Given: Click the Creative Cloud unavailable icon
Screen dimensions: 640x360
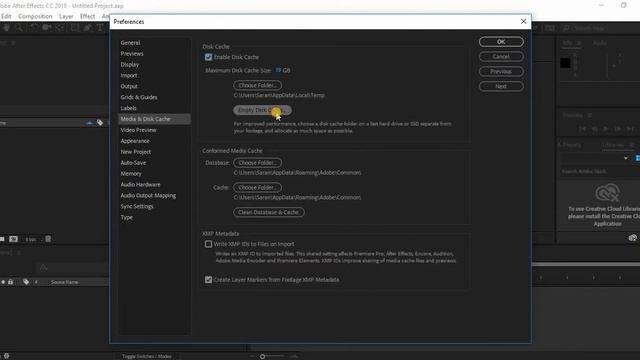Looking at the screenshot, I should (x=607, y=193).
